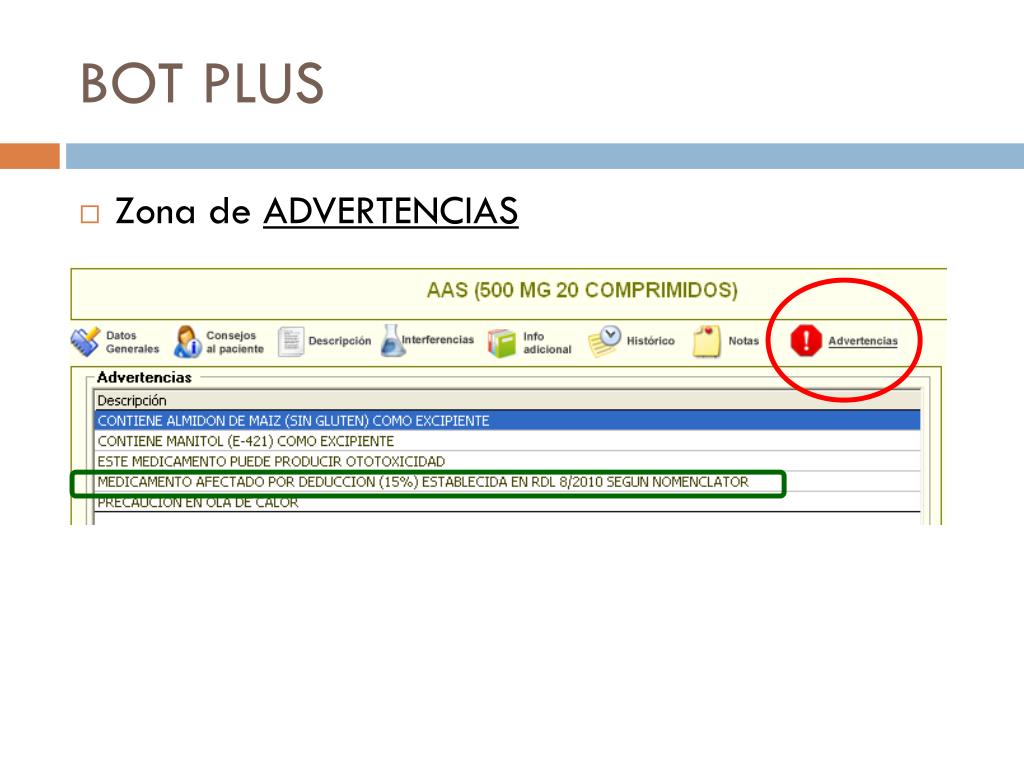The width and height of the screenshot is (1024, 768).
Task: Click the Datos Generales ruler icon
Action: click(86, 342)
